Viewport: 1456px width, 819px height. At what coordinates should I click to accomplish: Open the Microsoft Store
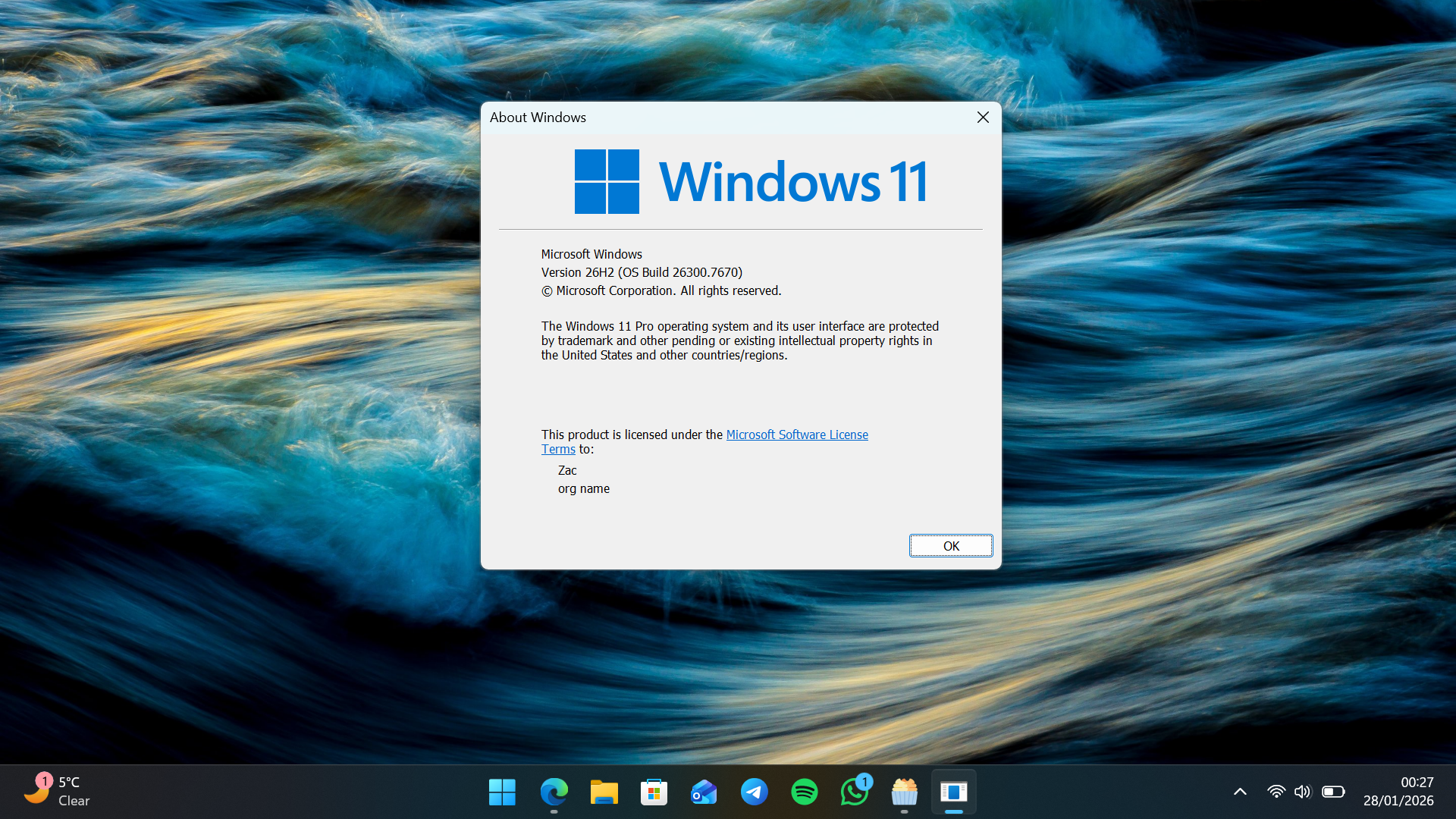click(x=654, y=791)
